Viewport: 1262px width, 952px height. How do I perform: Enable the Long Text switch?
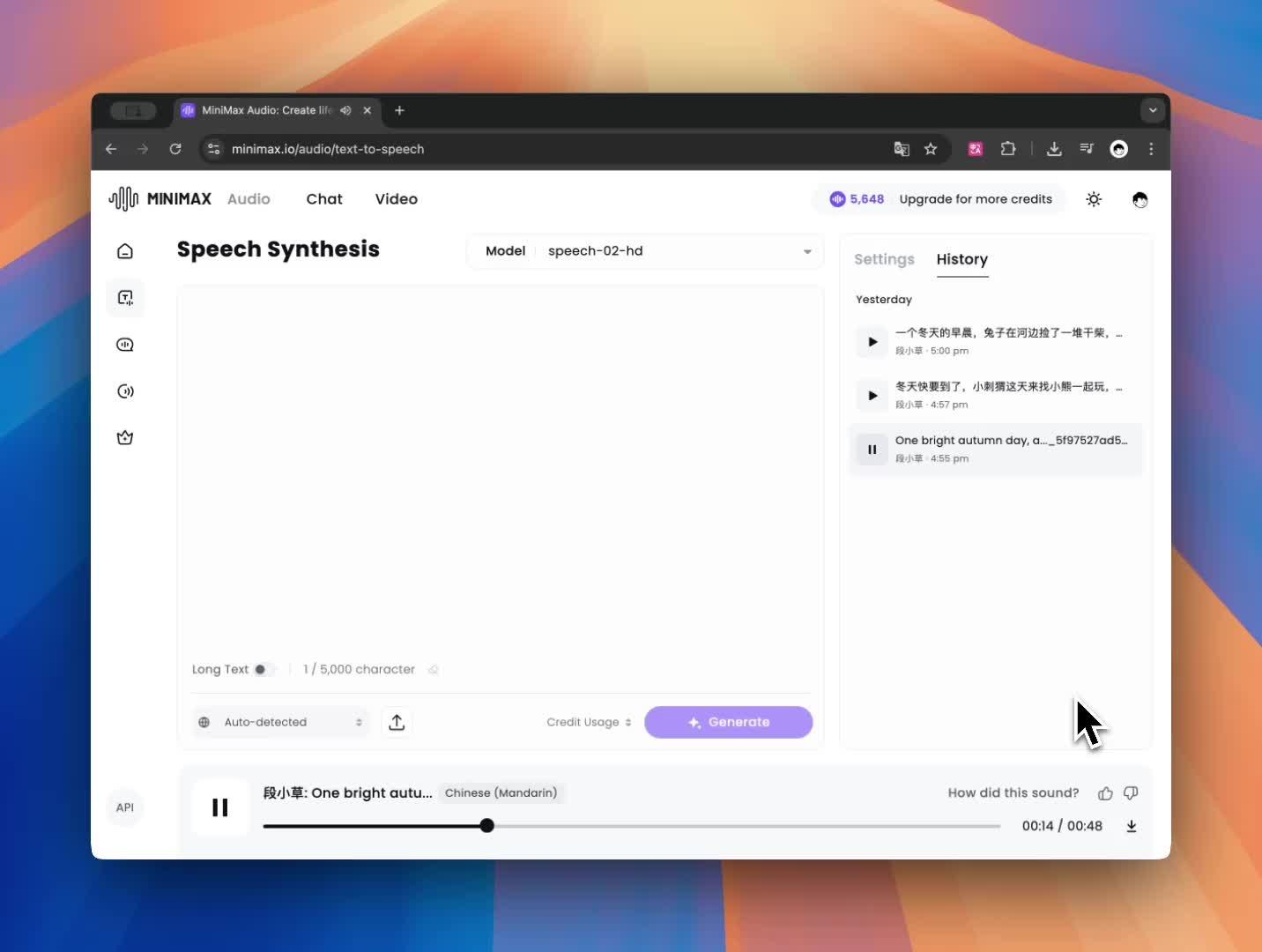pos(262,670)
